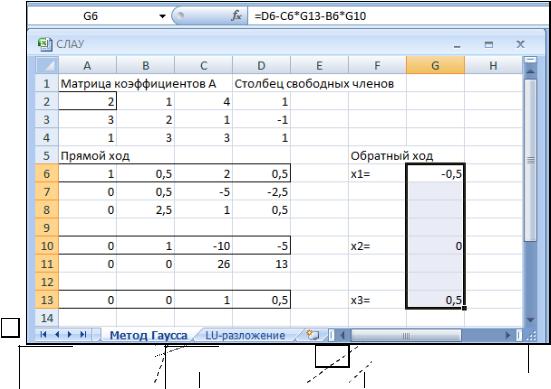Click the fill handle of range G6:G13

[464, 308]
